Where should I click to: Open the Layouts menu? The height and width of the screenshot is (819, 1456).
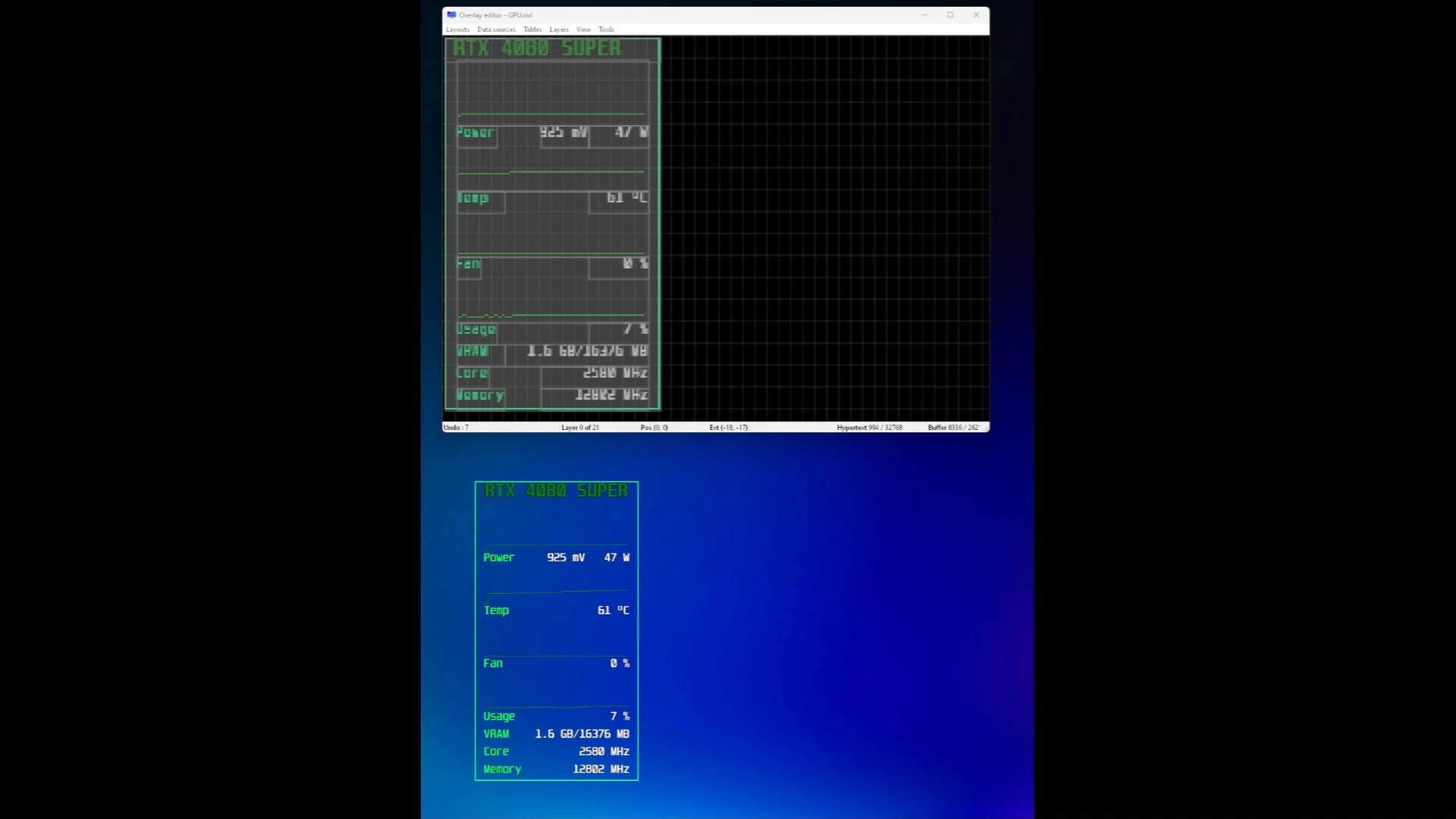click(x=457, y=30)
